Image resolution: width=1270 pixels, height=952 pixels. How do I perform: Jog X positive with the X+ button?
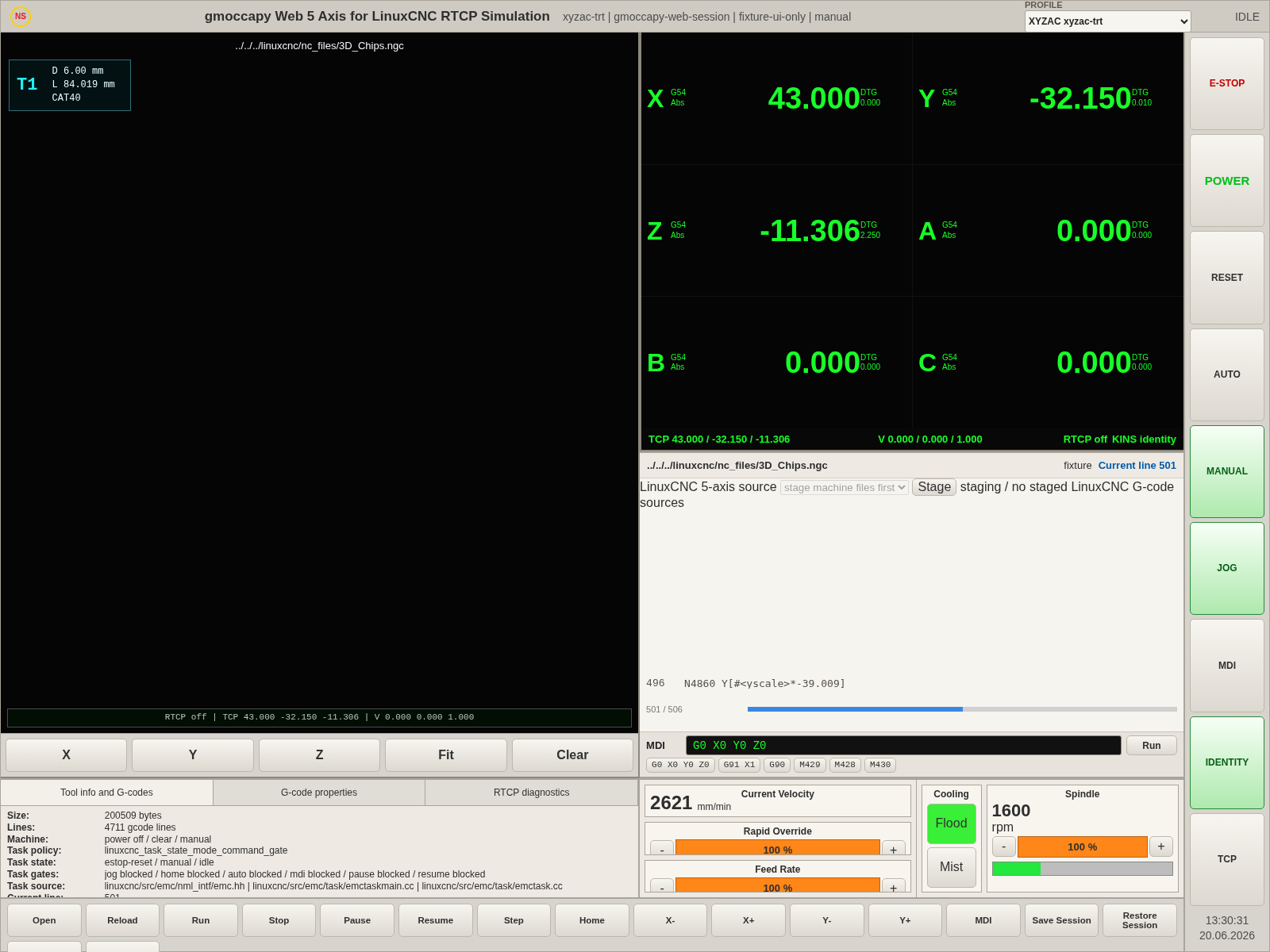(x=749, y=920)
